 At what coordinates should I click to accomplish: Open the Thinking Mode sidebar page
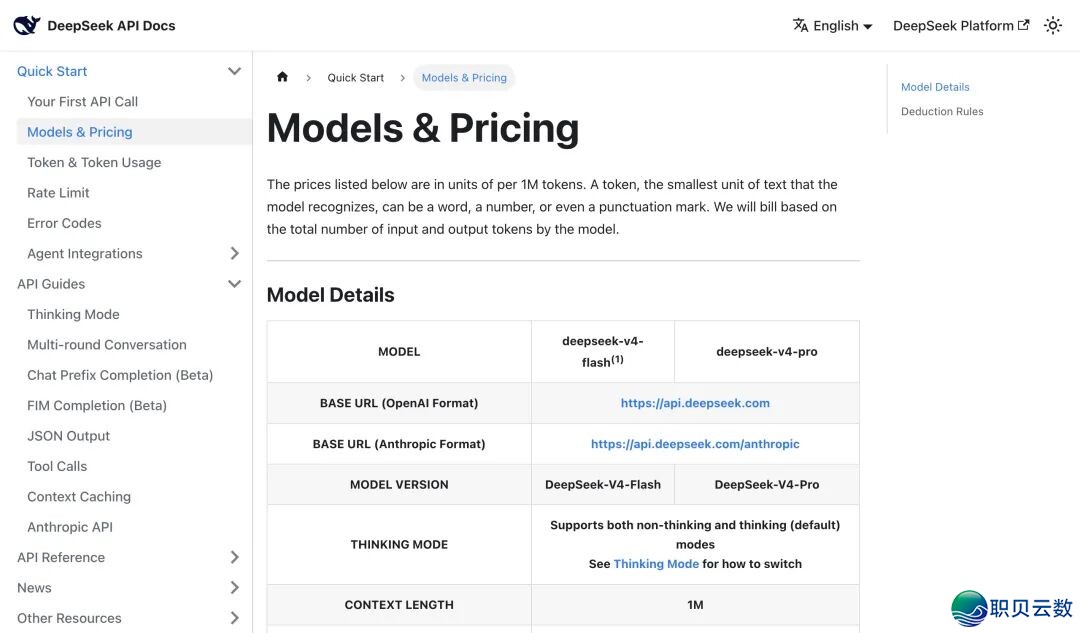[74, 314]
